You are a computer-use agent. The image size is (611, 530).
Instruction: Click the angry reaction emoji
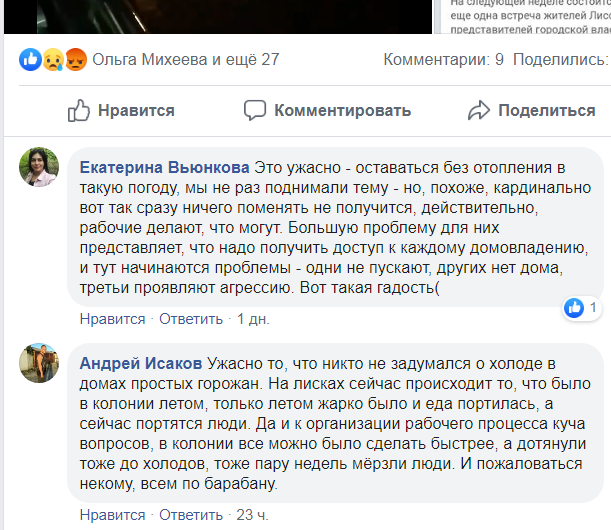76,60
